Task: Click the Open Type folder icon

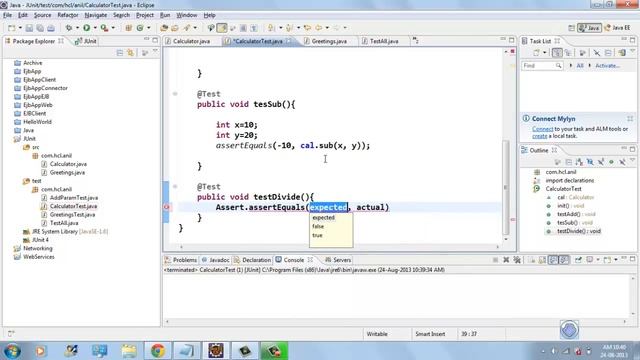Action: click(164, 28)
